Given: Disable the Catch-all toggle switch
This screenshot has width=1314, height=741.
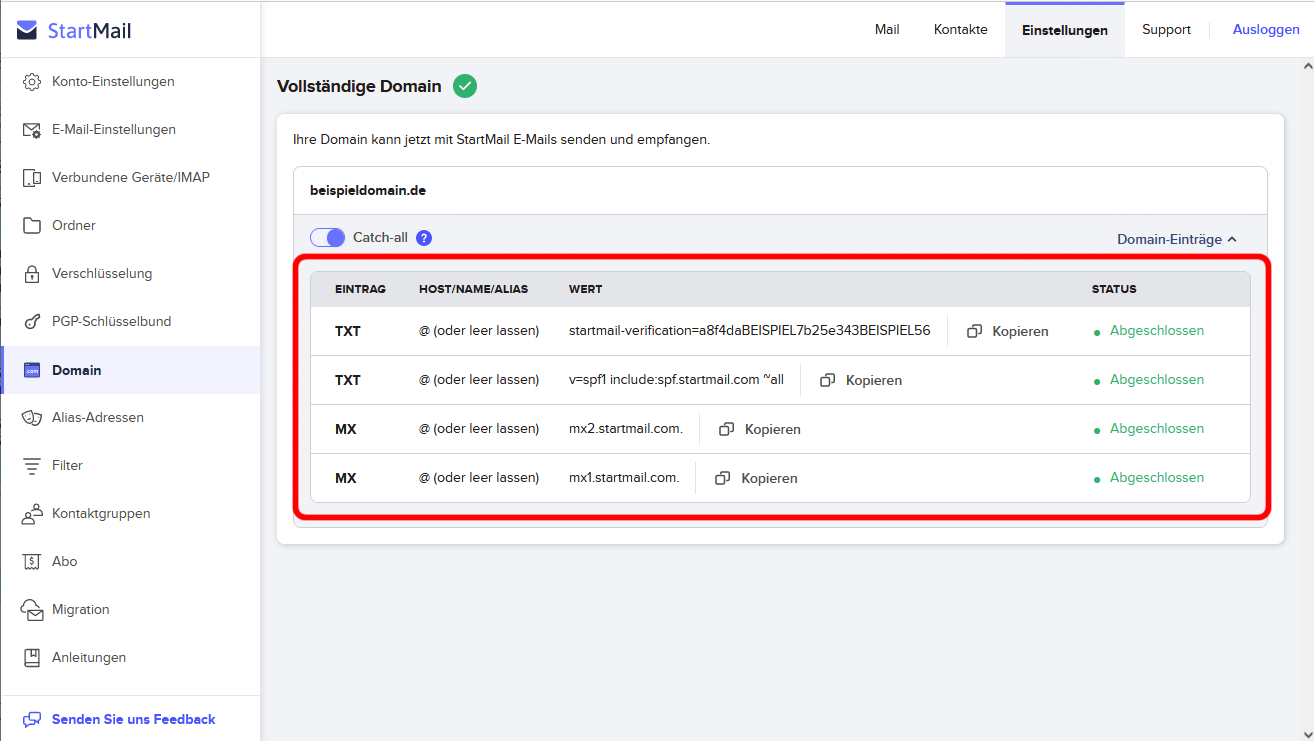Looking at the screenshot, I should (x=327, y=238).
